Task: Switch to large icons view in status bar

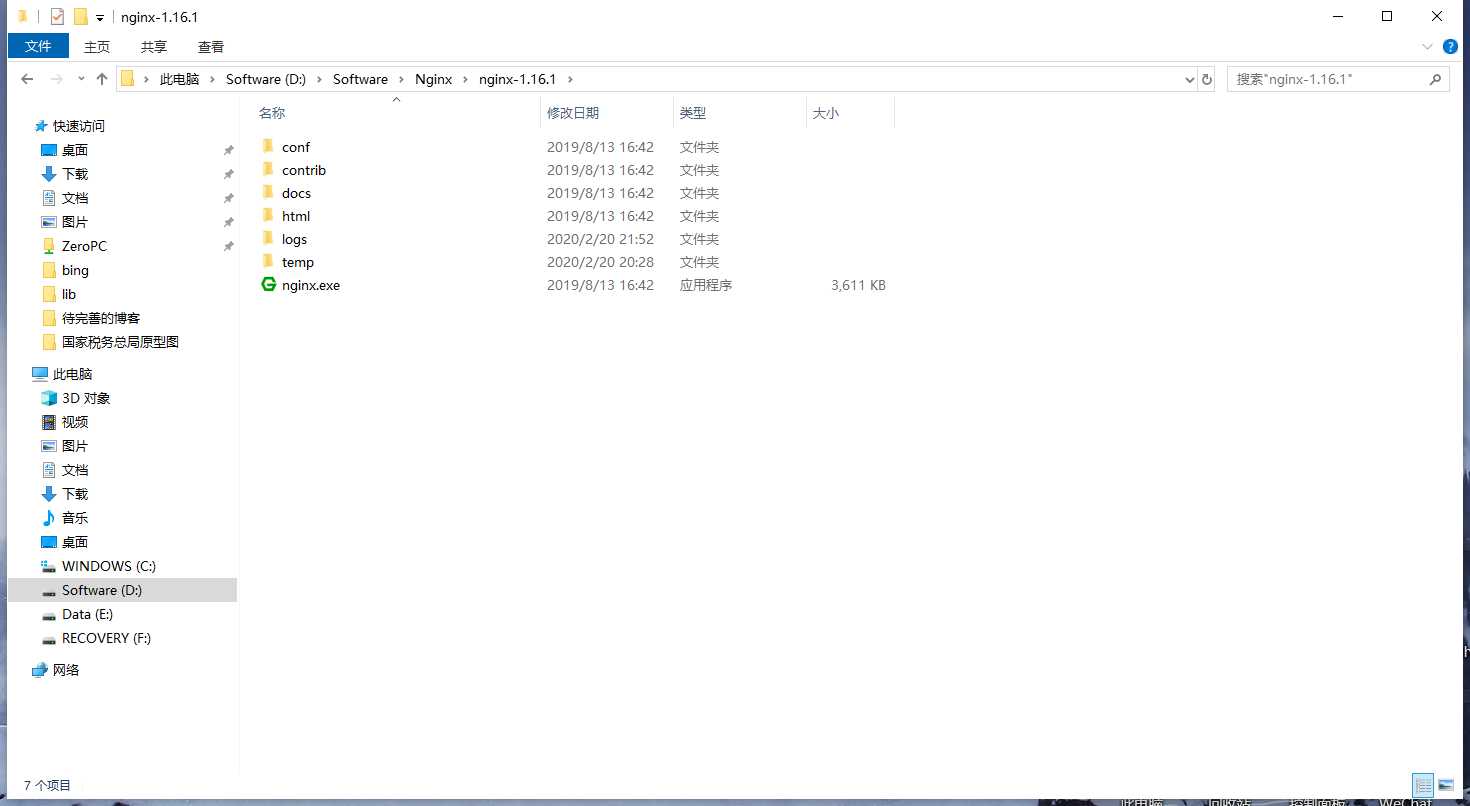Action: (x=1446, y=785)
